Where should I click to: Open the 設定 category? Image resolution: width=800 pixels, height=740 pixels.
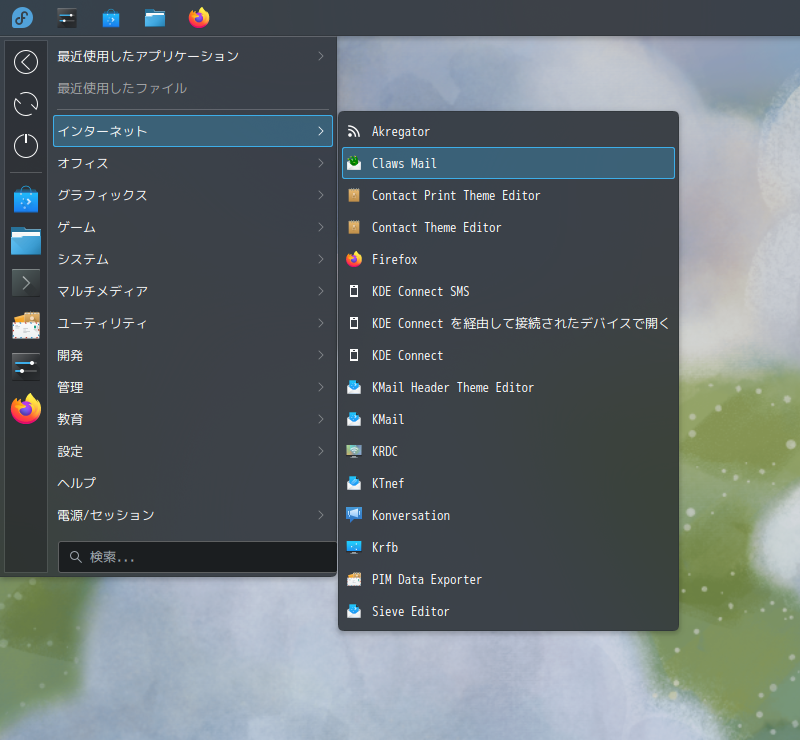193,451
